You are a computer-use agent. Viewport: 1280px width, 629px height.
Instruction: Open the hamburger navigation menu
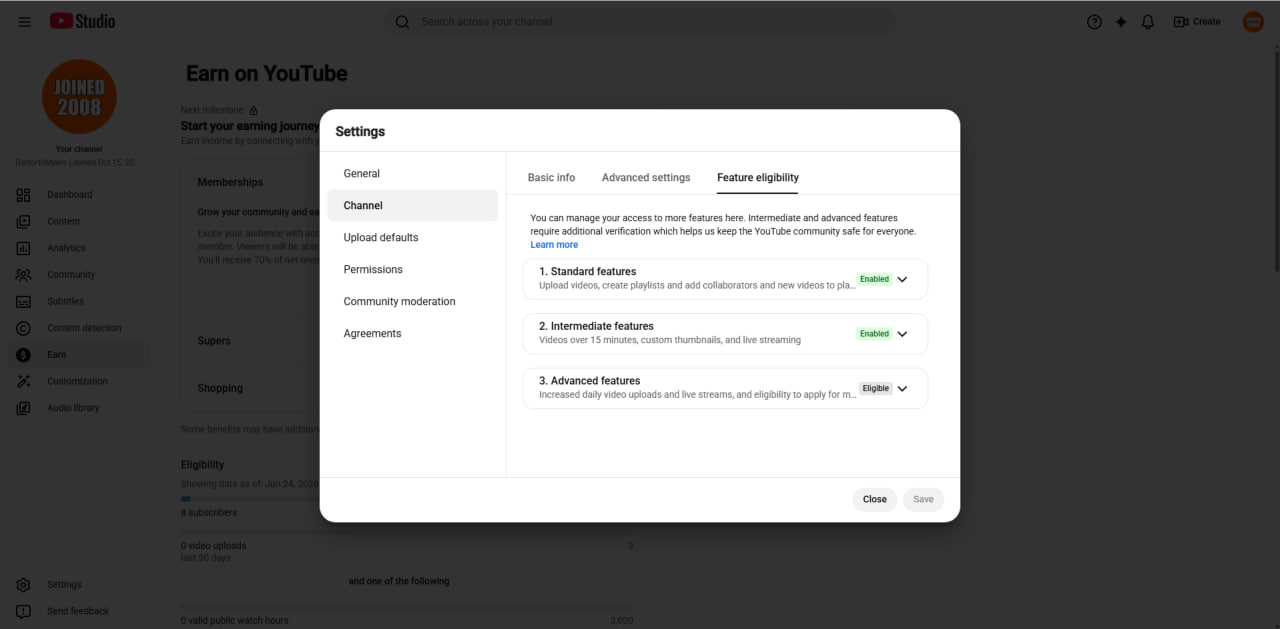coord(24,22)
